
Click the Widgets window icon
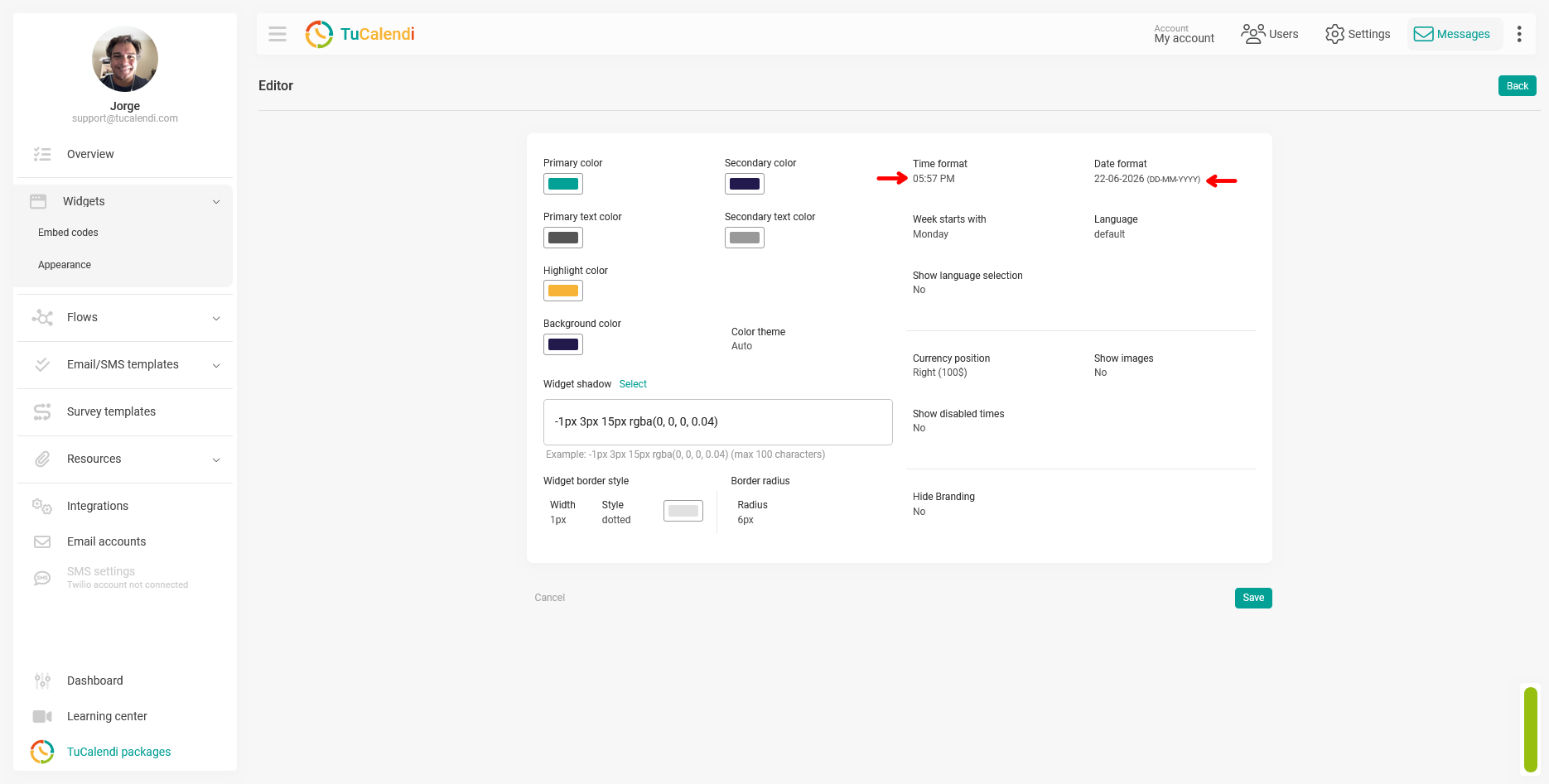point(38,201)
